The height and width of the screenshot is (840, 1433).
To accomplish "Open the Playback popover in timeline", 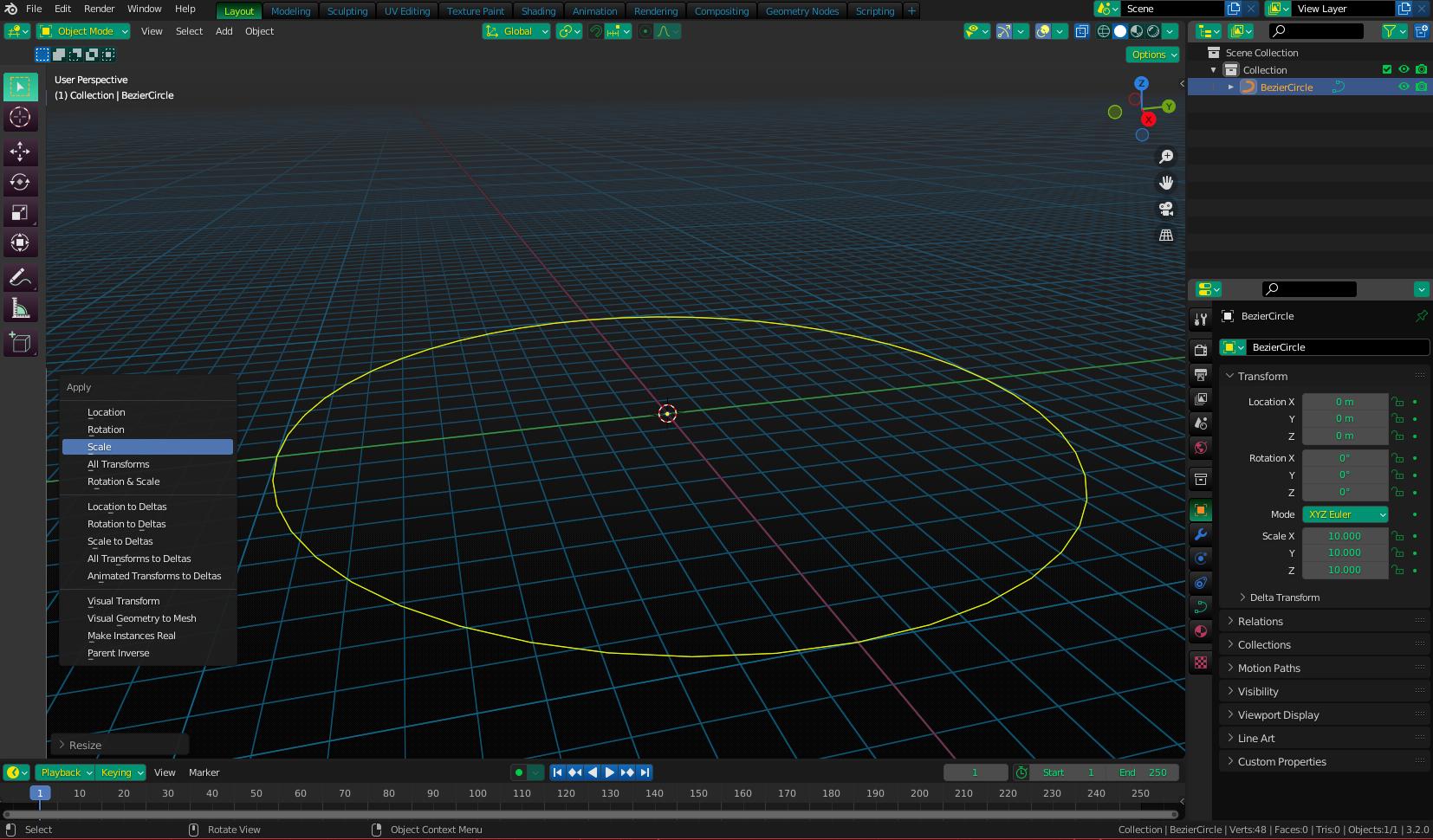I will (x=65, y=772).
